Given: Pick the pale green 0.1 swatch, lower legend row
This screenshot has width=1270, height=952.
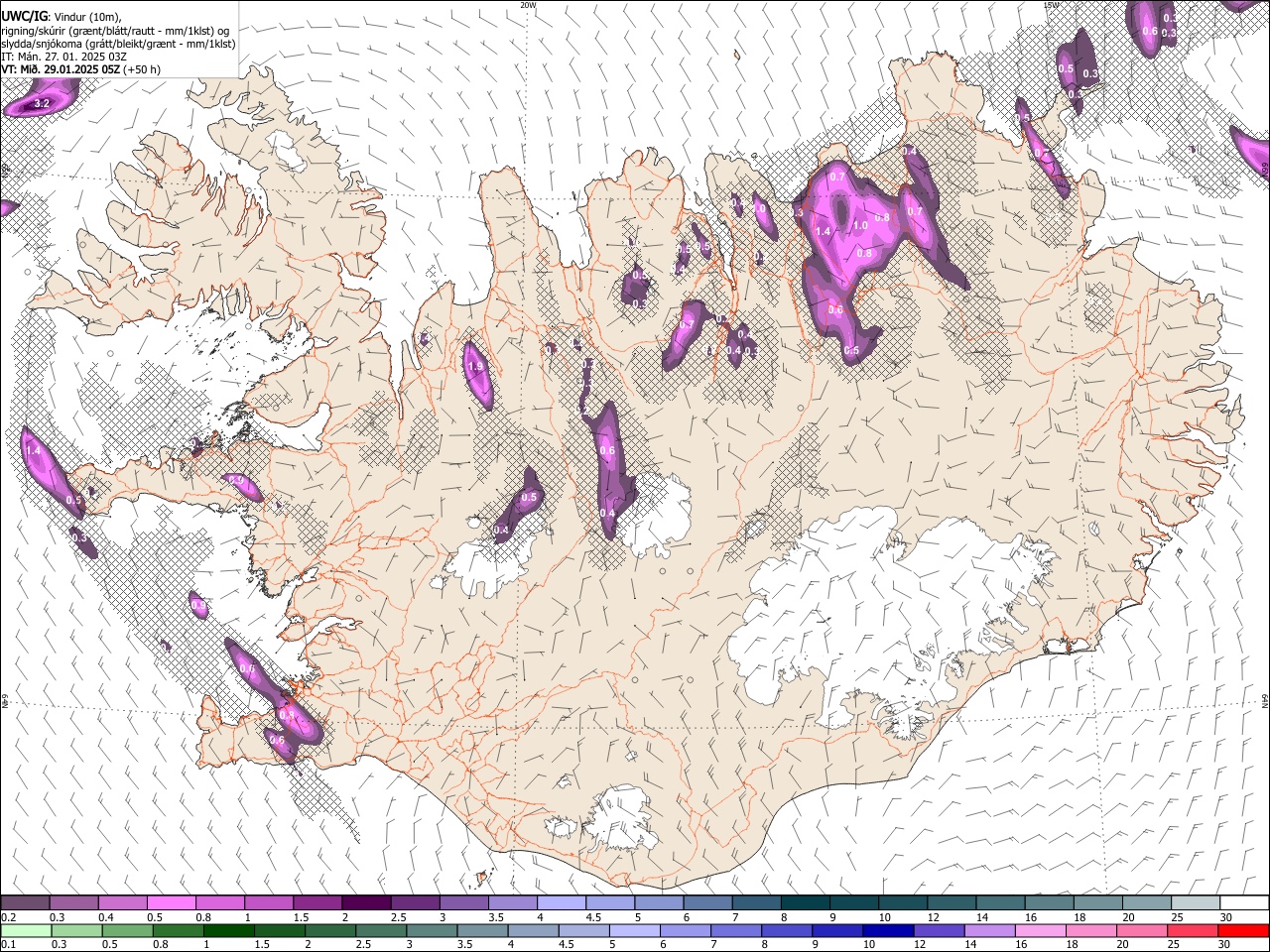Looking at the screenshot, I should pyautogui.click(x=25, y=931).
